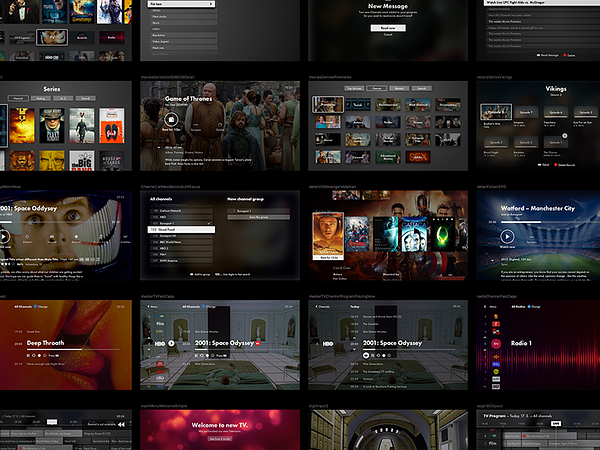Image resolution: width=600 pixels, height=450 pixels.
Task: Click the Radio 1 round station icon
Action: [496, 344]
